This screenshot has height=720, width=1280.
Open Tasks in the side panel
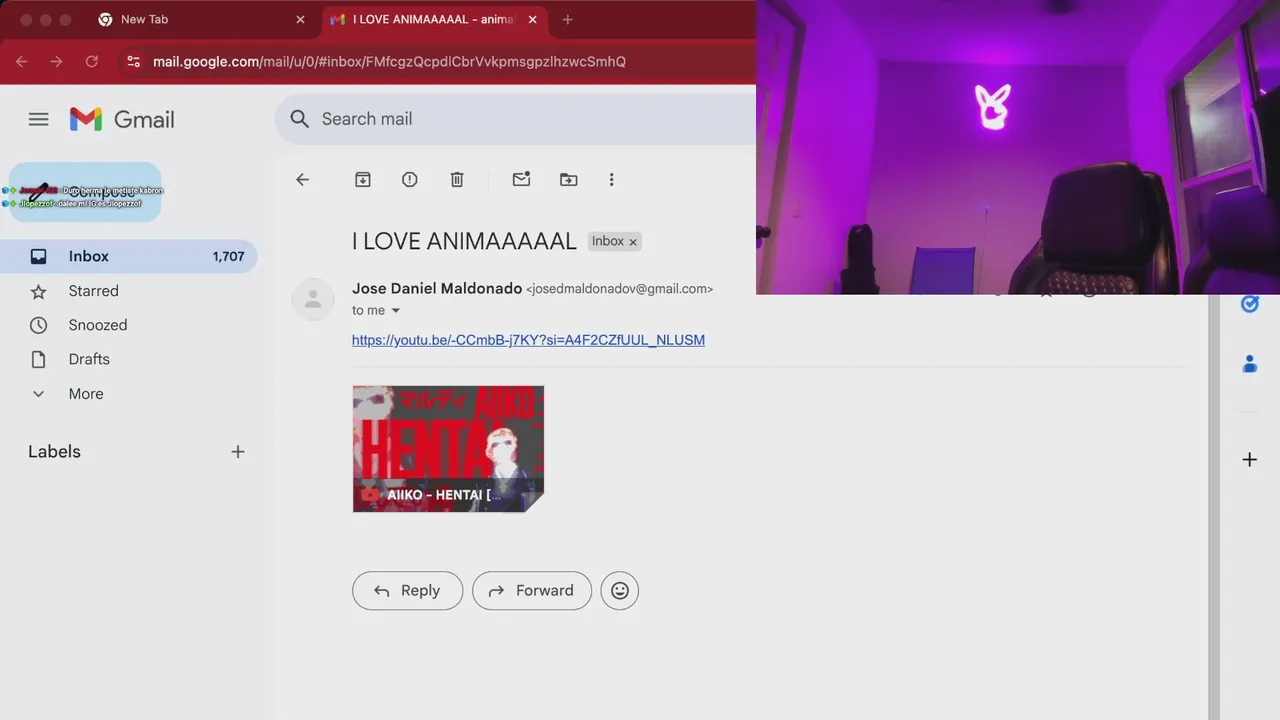point(1250,304)
